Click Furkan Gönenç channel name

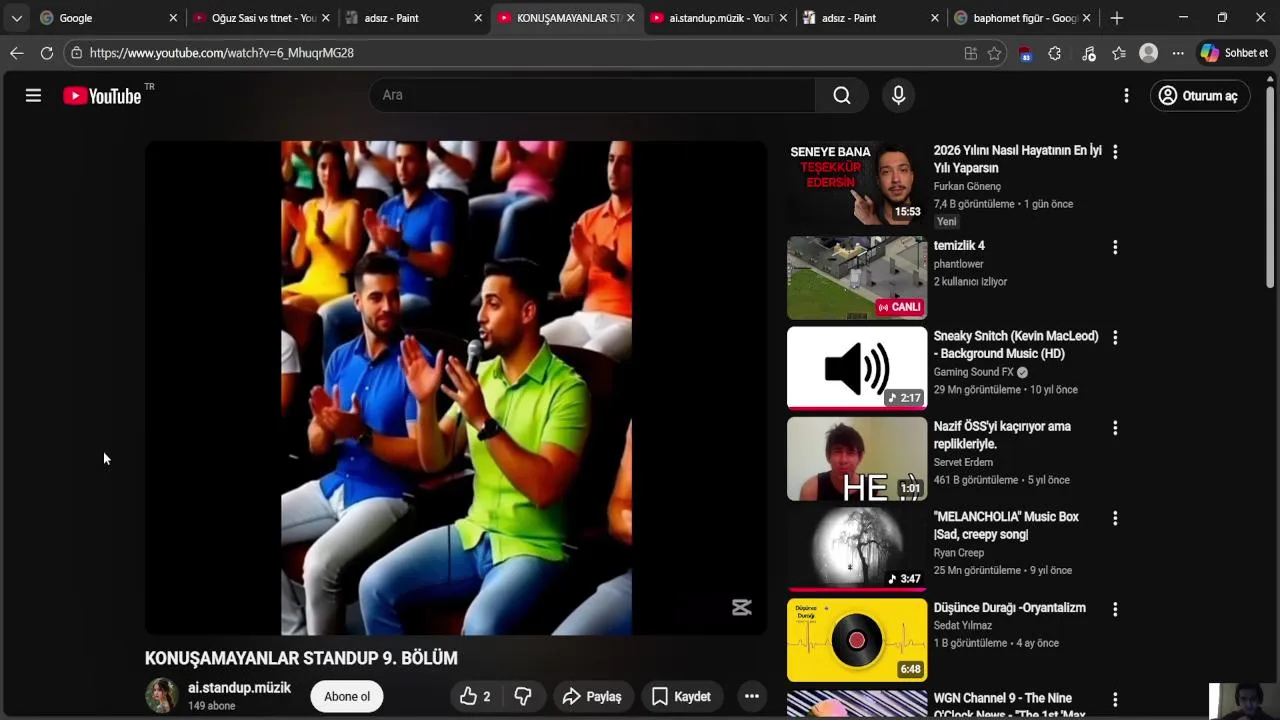pyautogui.click(x=967, y=186)
